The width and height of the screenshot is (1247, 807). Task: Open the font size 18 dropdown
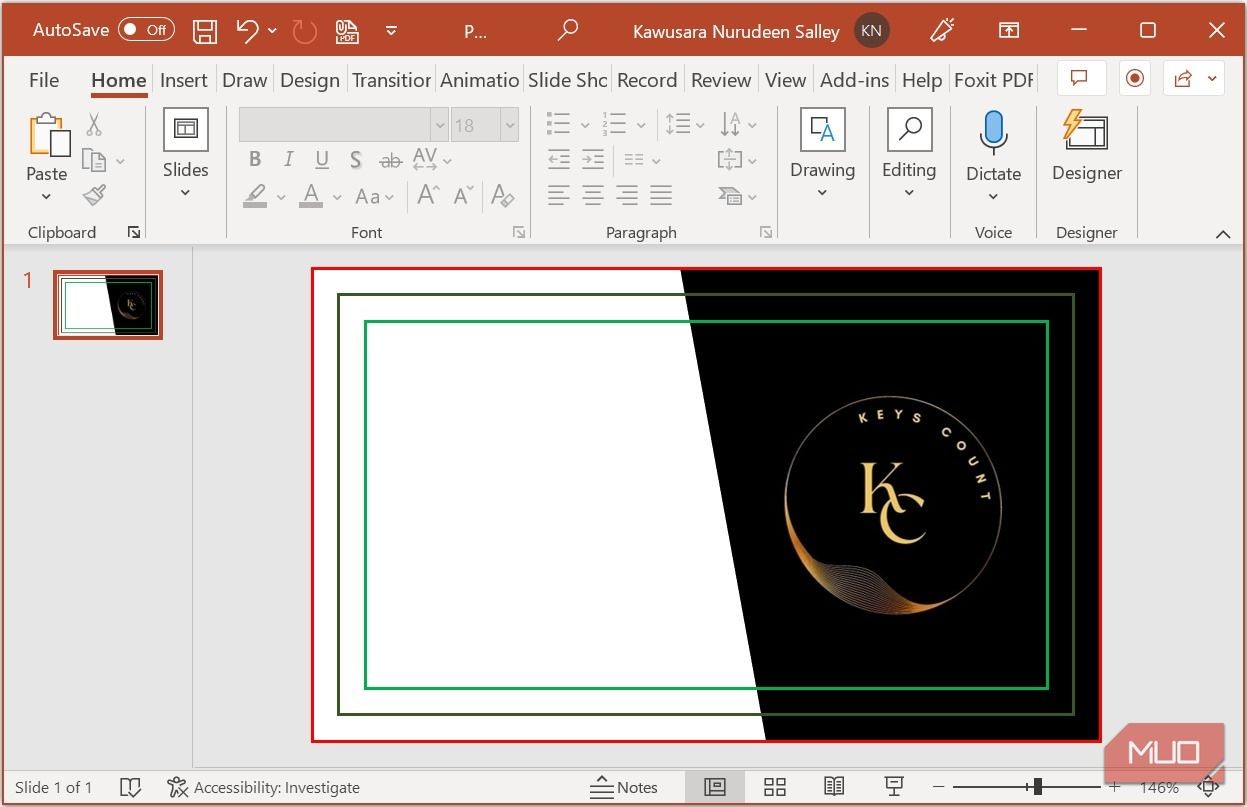pos(510,125)
